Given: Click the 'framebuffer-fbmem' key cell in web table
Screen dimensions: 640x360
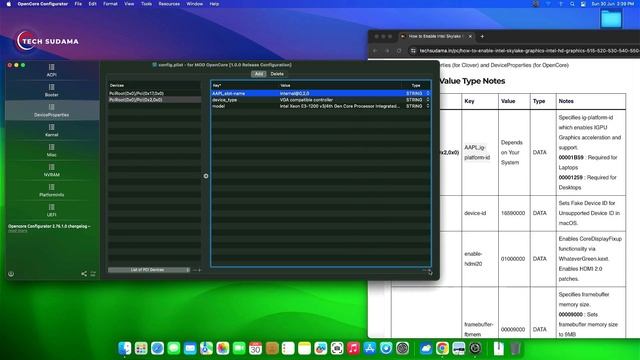Looking at the screenshot, I should point(479,329).
